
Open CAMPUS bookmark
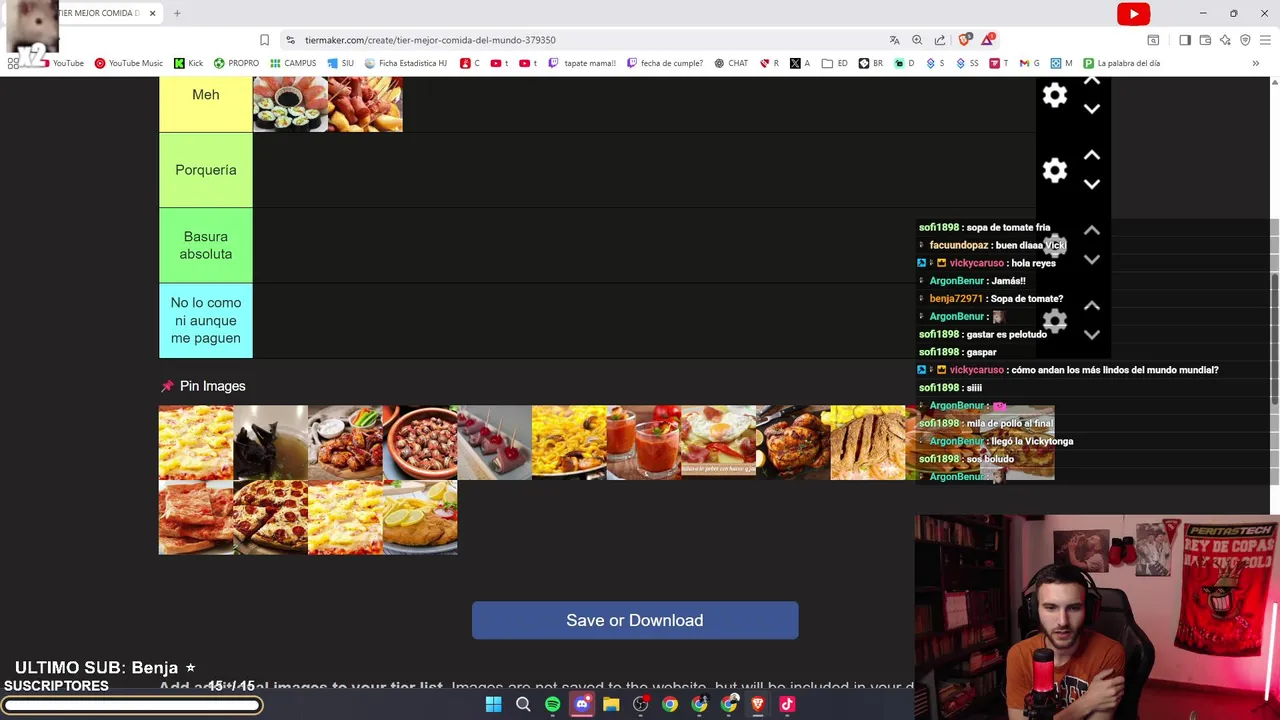pyautogui.click(x=293, y=63)
